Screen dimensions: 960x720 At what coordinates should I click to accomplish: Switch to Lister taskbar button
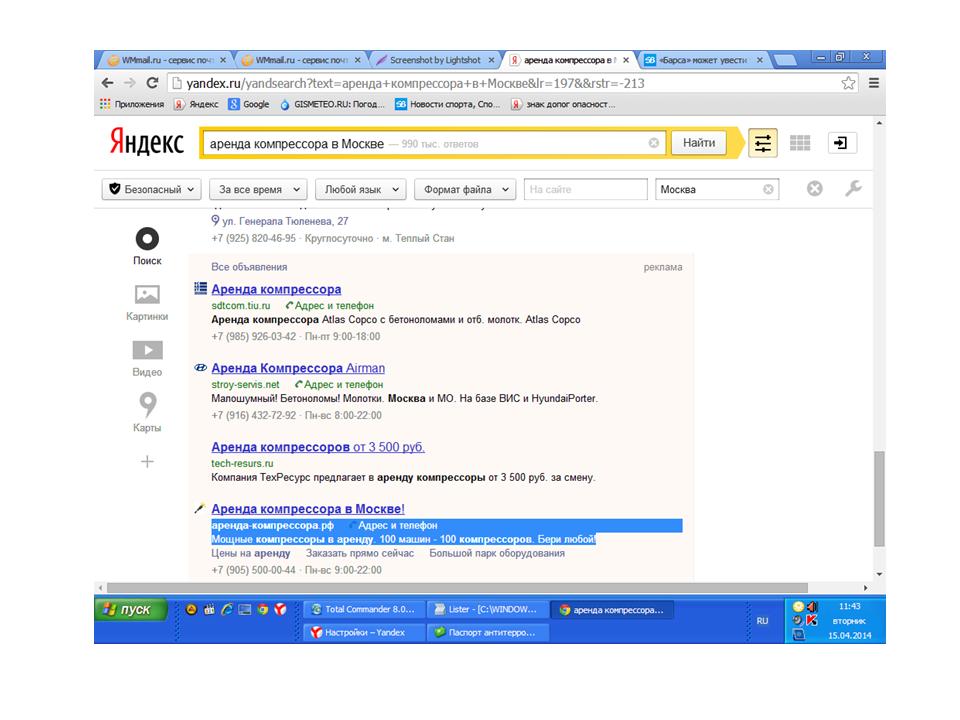tap(487, 609)
